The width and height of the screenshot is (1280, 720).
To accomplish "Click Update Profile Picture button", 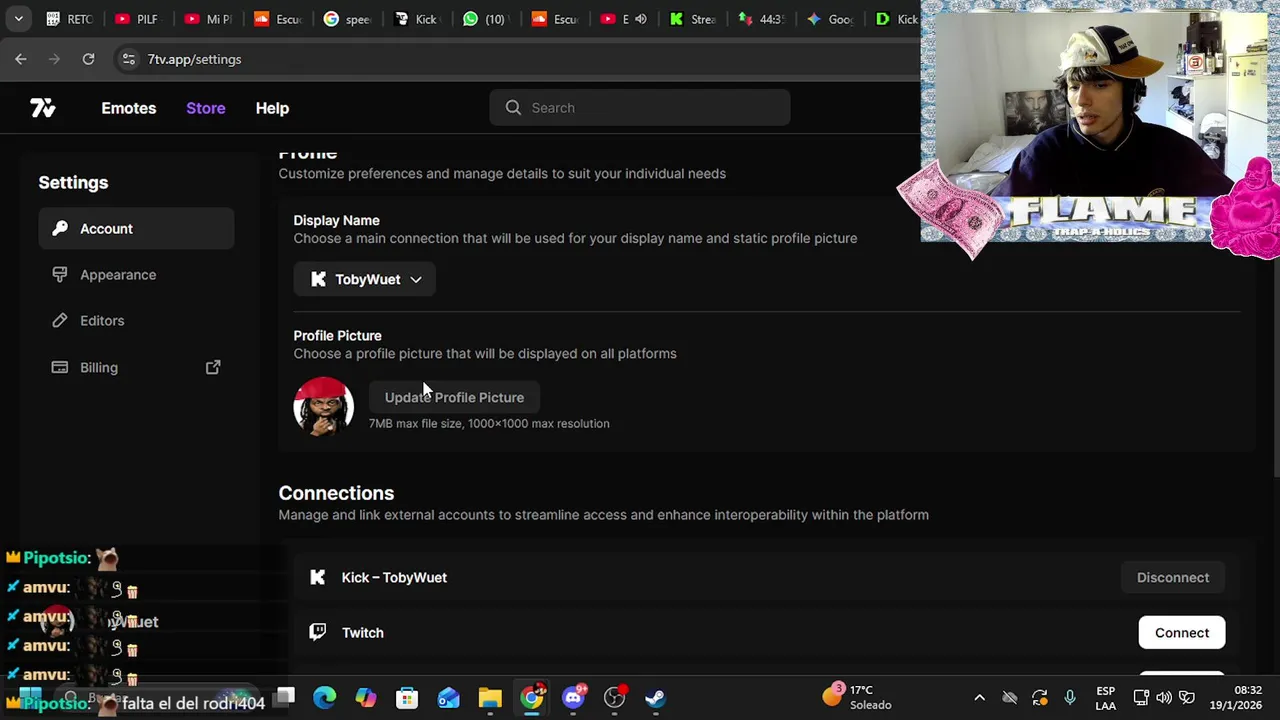I will pos(454,397).
